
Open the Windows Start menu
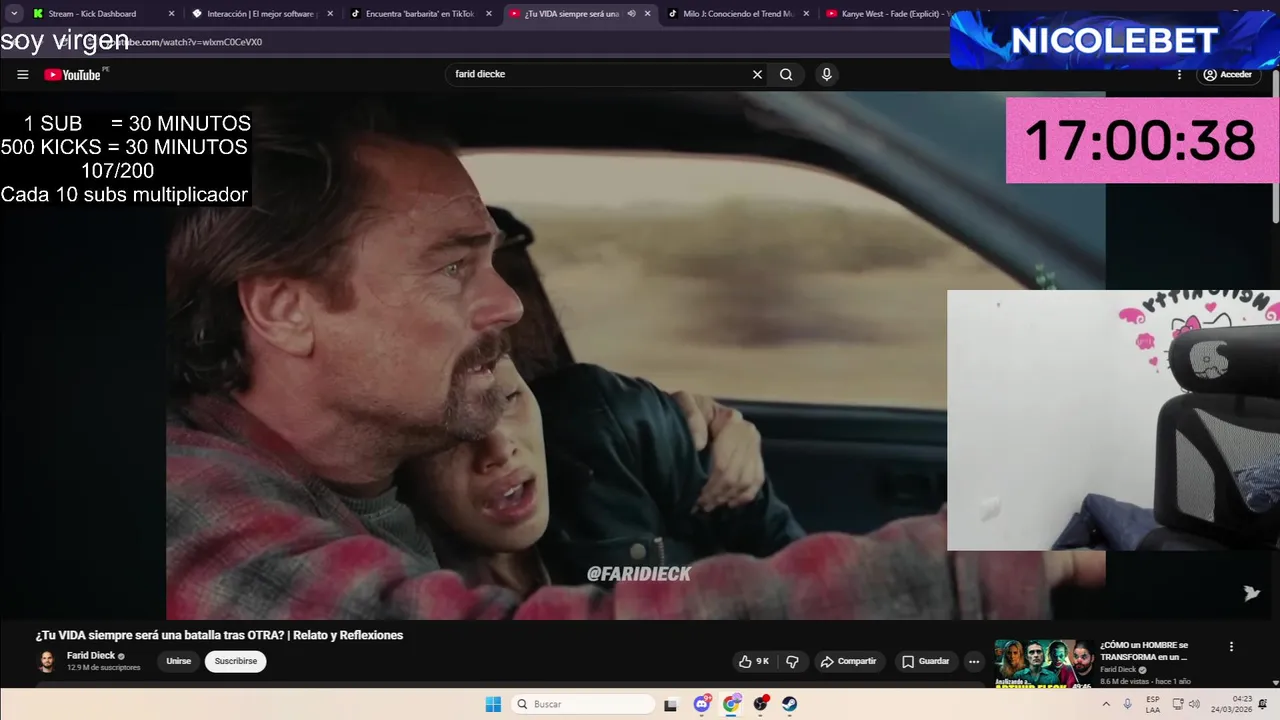[493, 704]
